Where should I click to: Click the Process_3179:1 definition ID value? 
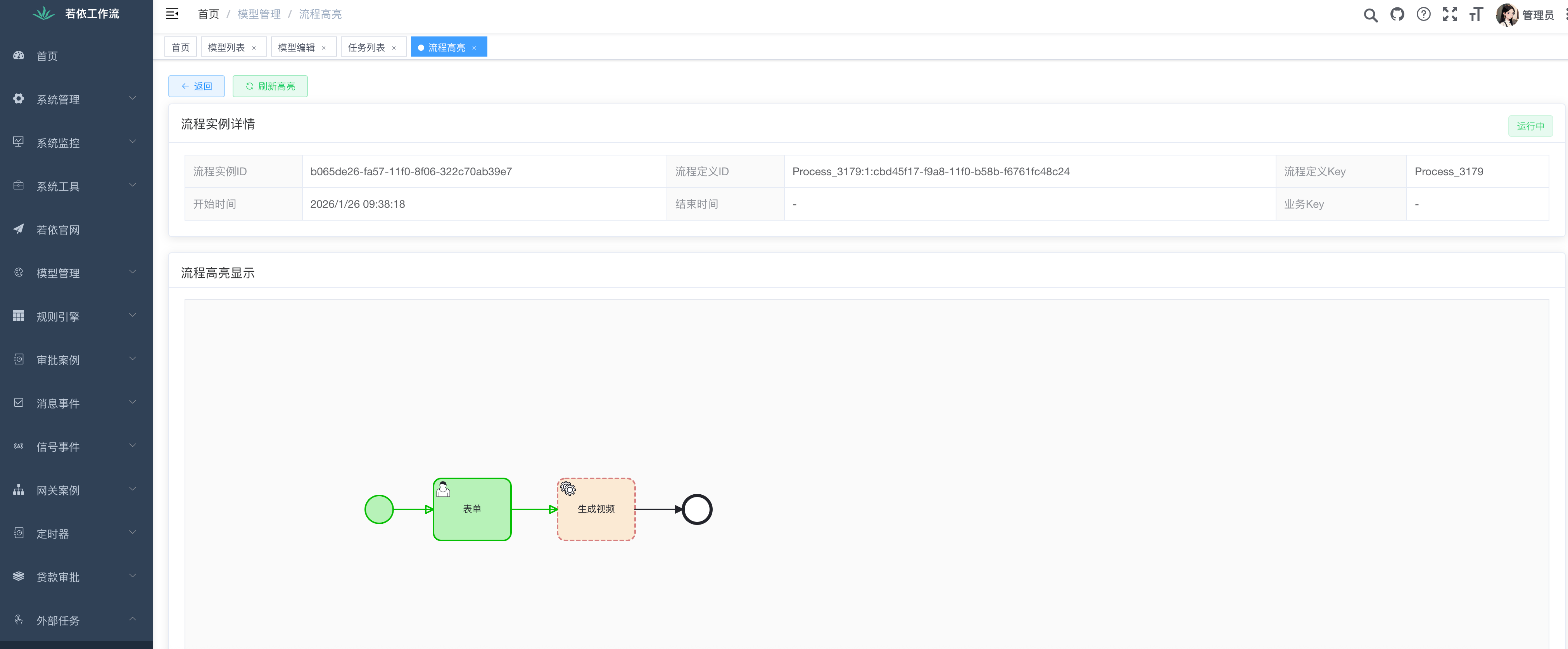[931, 172]
